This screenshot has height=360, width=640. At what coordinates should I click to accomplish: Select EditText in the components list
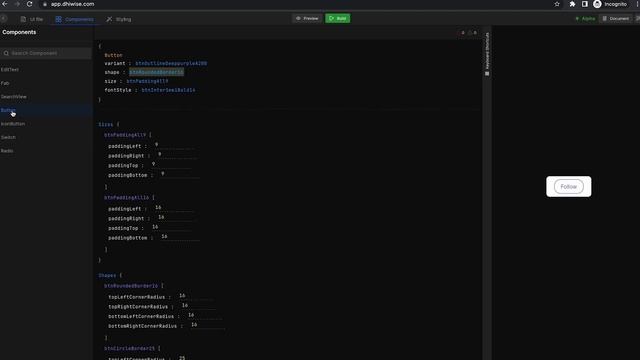[10, 70]
